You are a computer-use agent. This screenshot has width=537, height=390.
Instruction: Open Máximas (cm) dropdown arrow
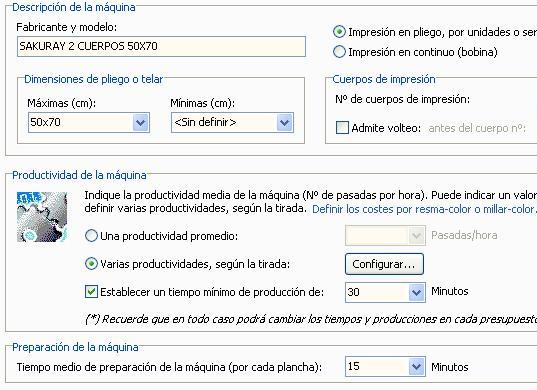[x=141, y=122]
